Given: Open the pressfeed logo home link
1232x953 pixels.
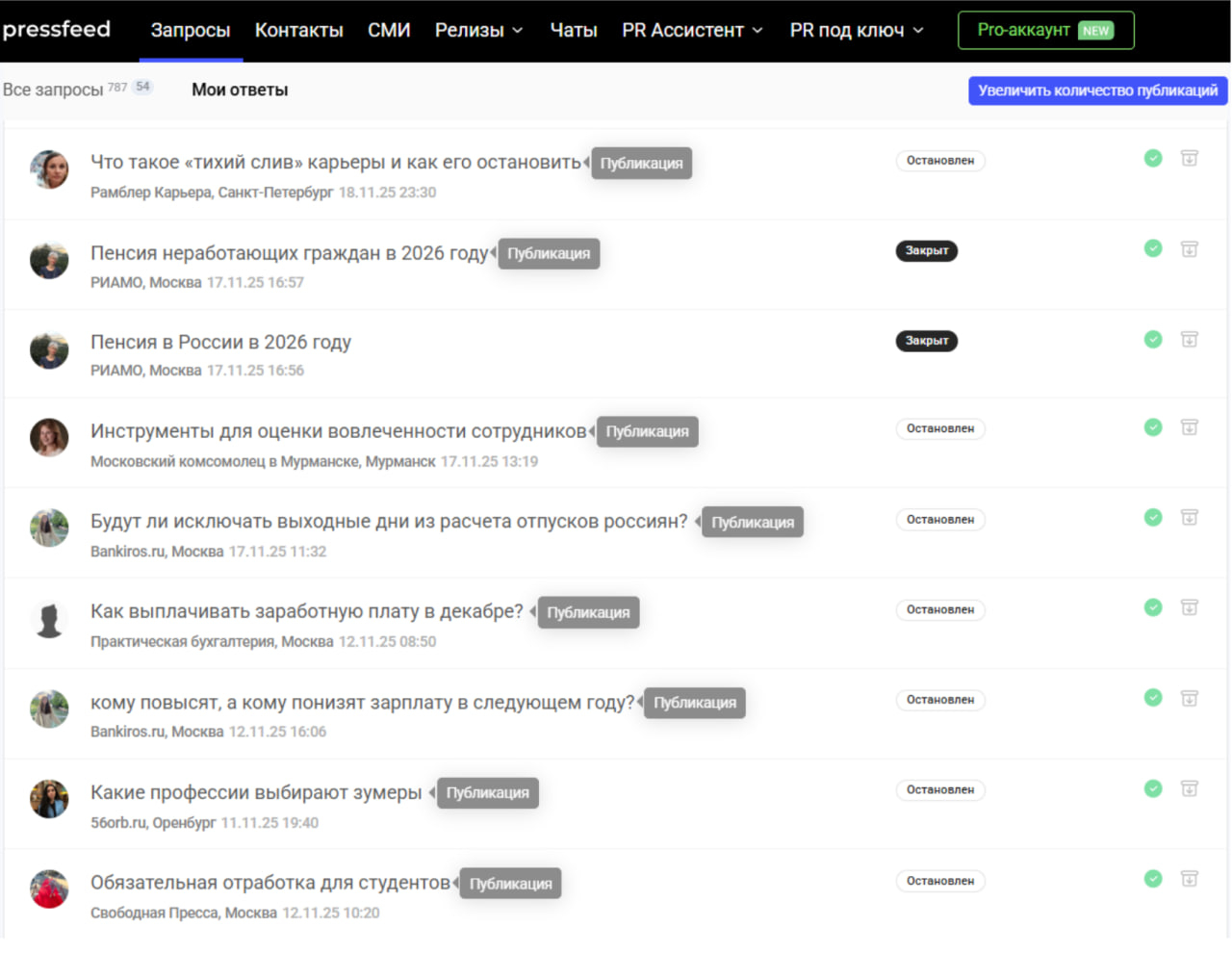Looking at the screenshot, I should pos(56,29).
